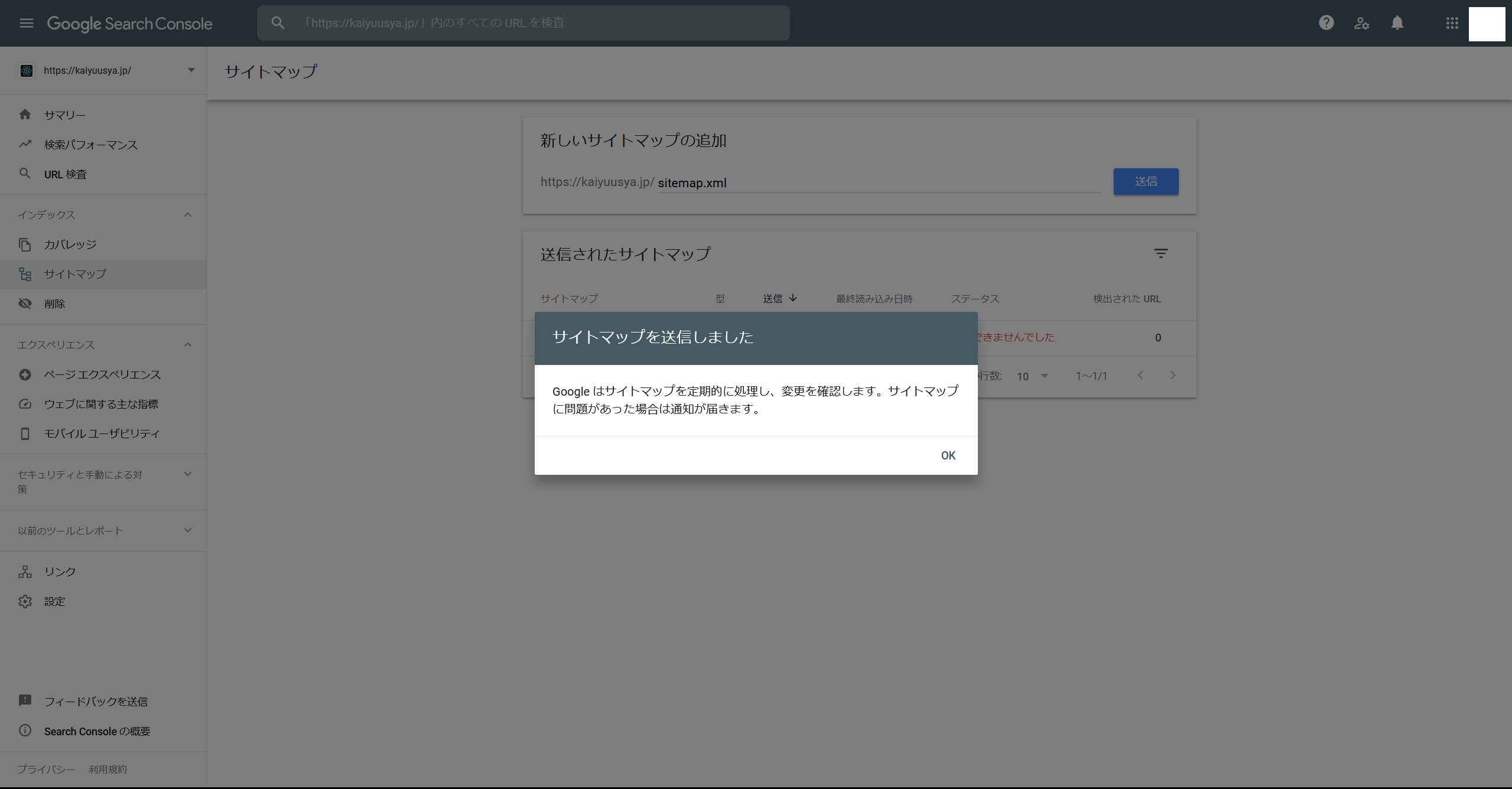Click the phone icon for モバイル ユーザビリティ
Viewport: 1512px width, 789px height.
click(25, 433)
